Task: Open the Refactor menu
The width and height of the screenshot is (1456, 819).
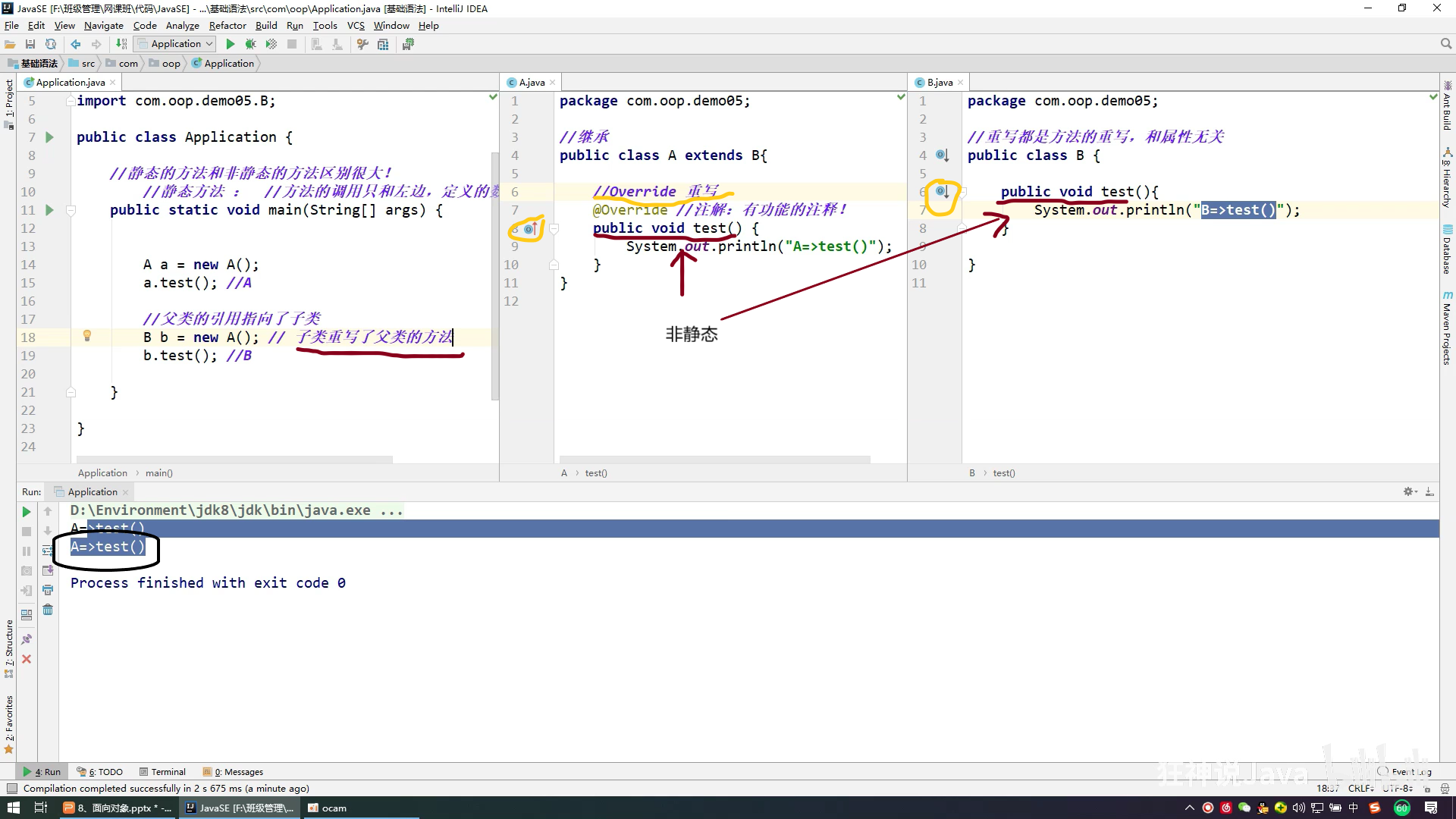Action: (x=227, y=25)
